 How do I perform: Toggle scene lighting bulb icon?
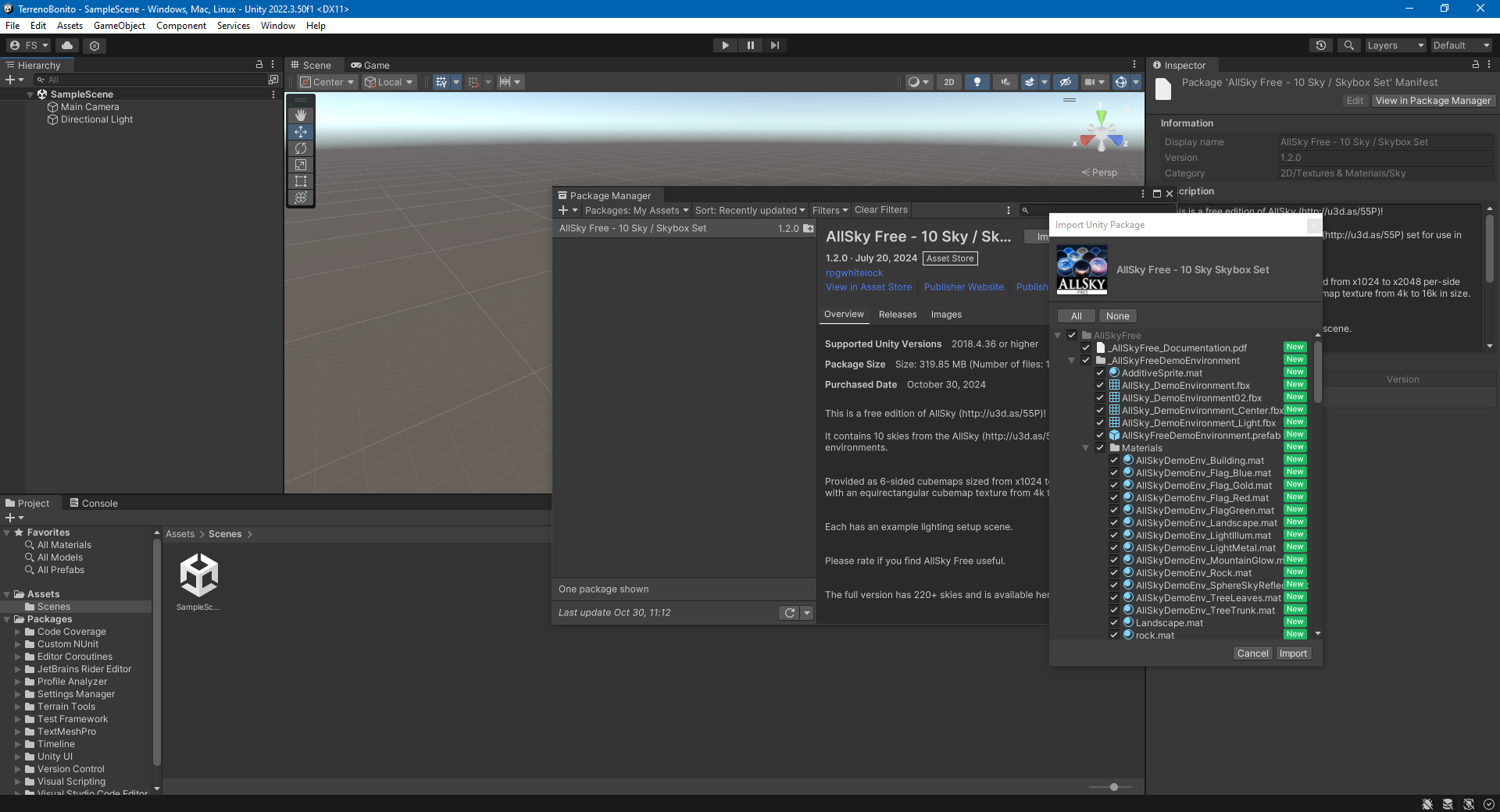click(x=977, y=82)
